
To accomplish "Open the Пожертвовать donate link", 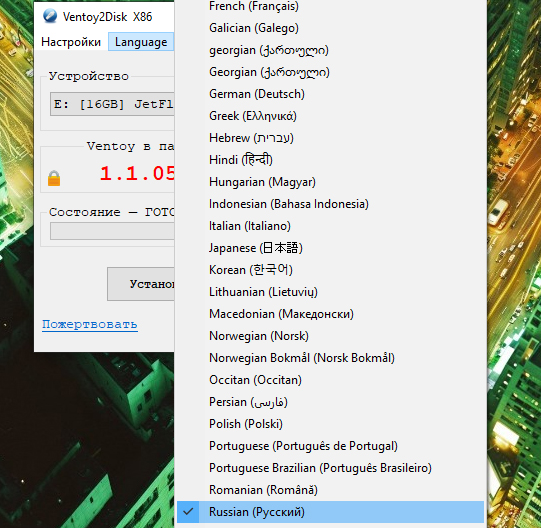I will [90, 324].
